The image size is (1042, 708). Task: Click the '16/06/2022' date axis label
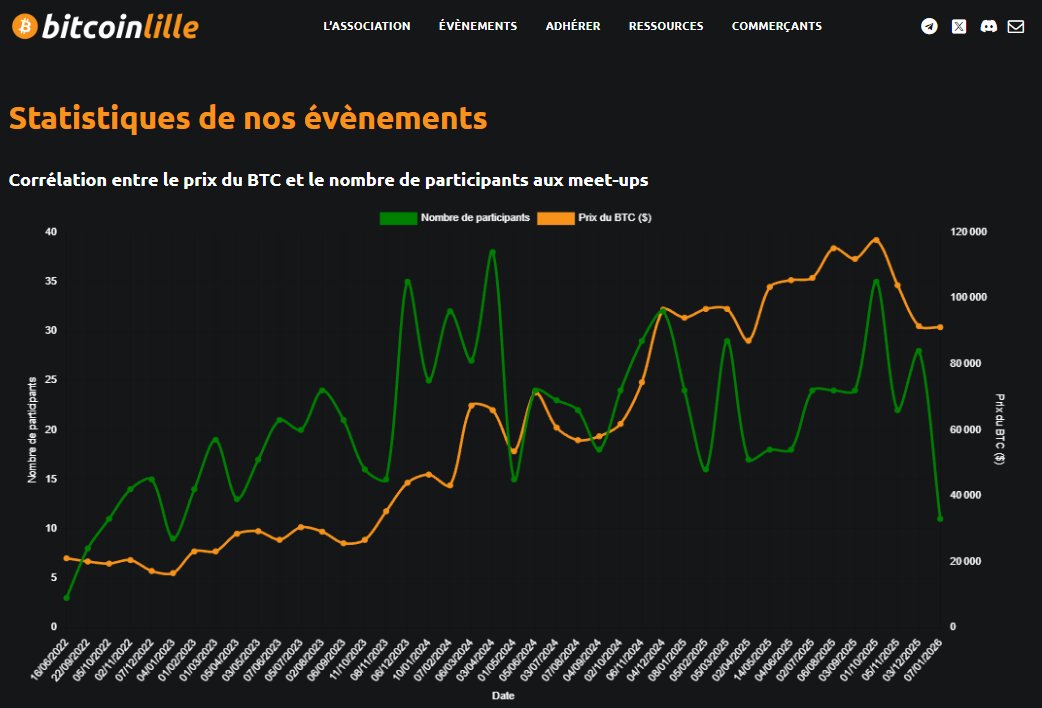[x=50, y=659]
